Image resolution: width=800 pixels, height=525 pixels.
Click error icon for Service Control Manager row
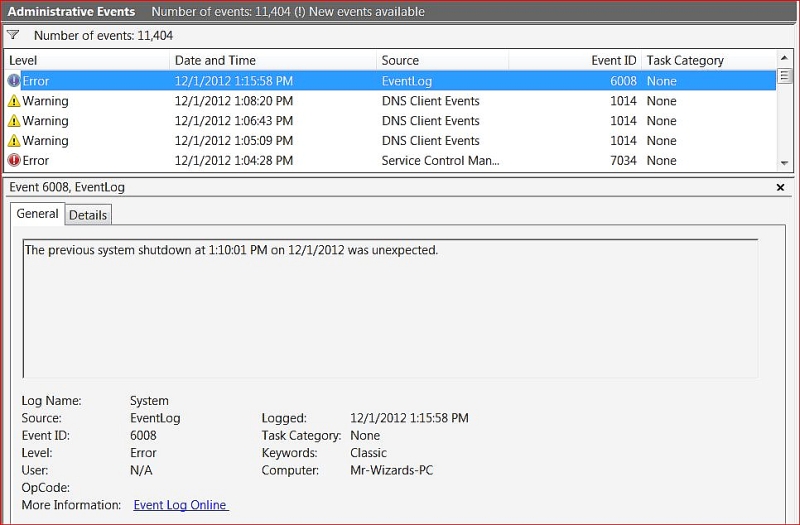pyautogui.click(x=14, y=160)
